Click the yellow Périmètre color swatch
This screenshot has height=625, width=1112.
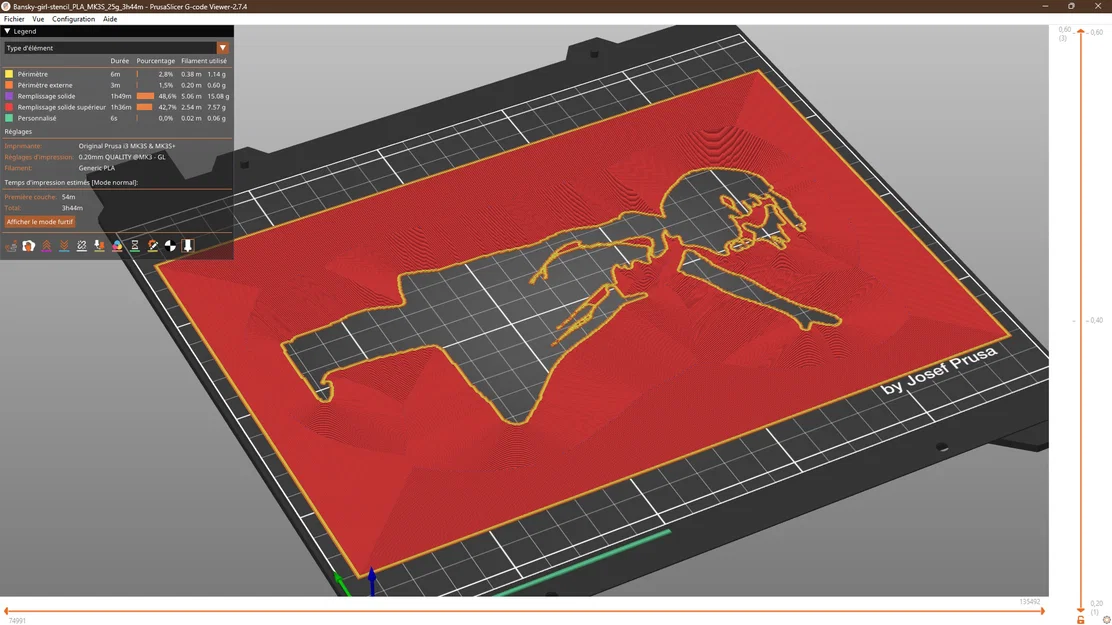pyautogui.click(x=9, y=74)
